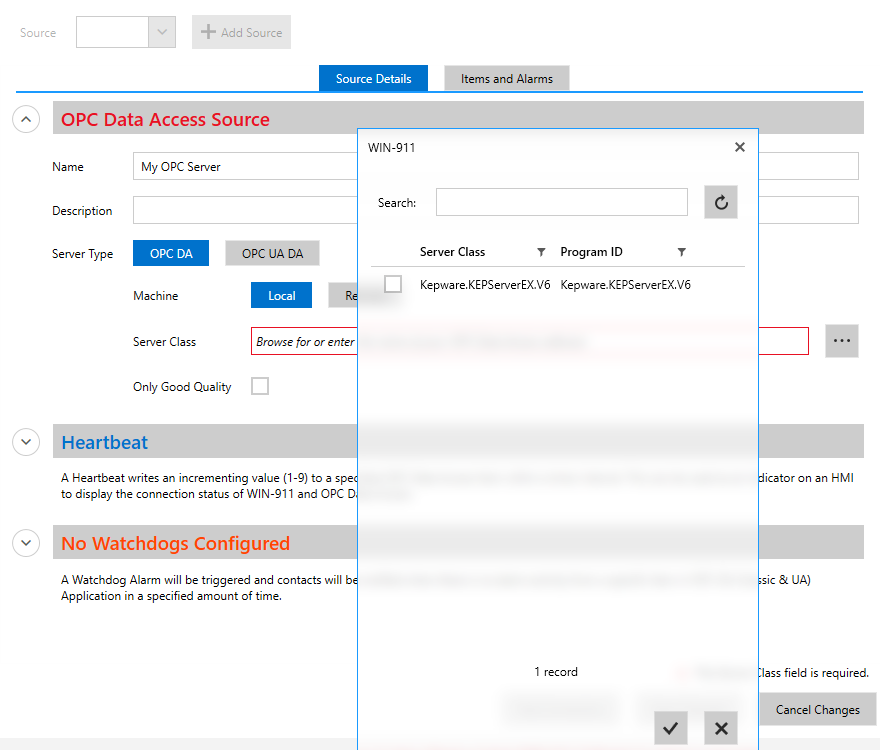The width and height of the screenshot is (880, 750).
Task: Filter the Server Class column
Action: coord(541,252)
